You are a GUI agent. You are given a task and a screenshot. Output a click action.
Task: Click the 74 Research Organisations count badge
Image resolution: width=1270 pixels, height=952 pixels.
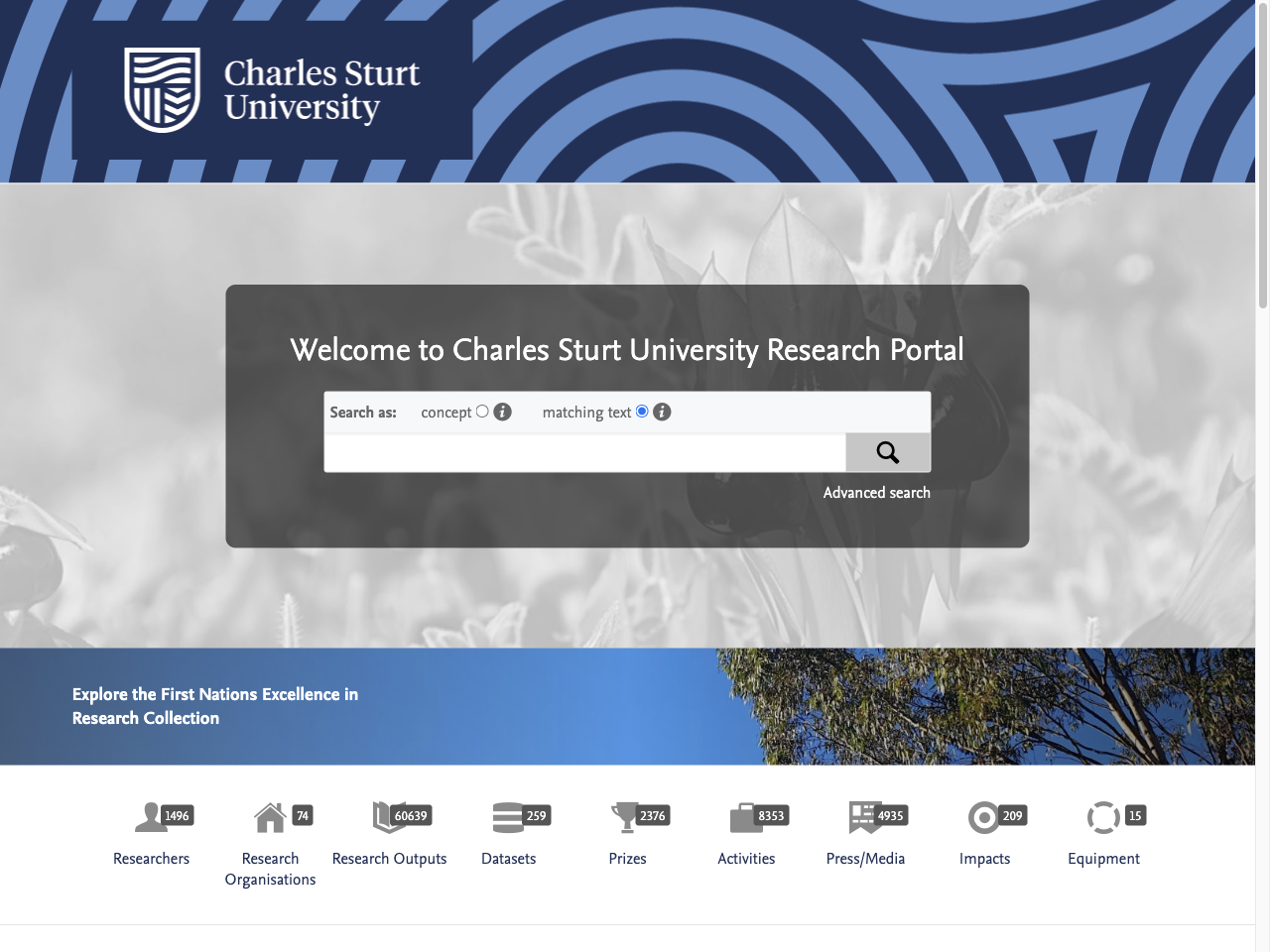point(303,816)
